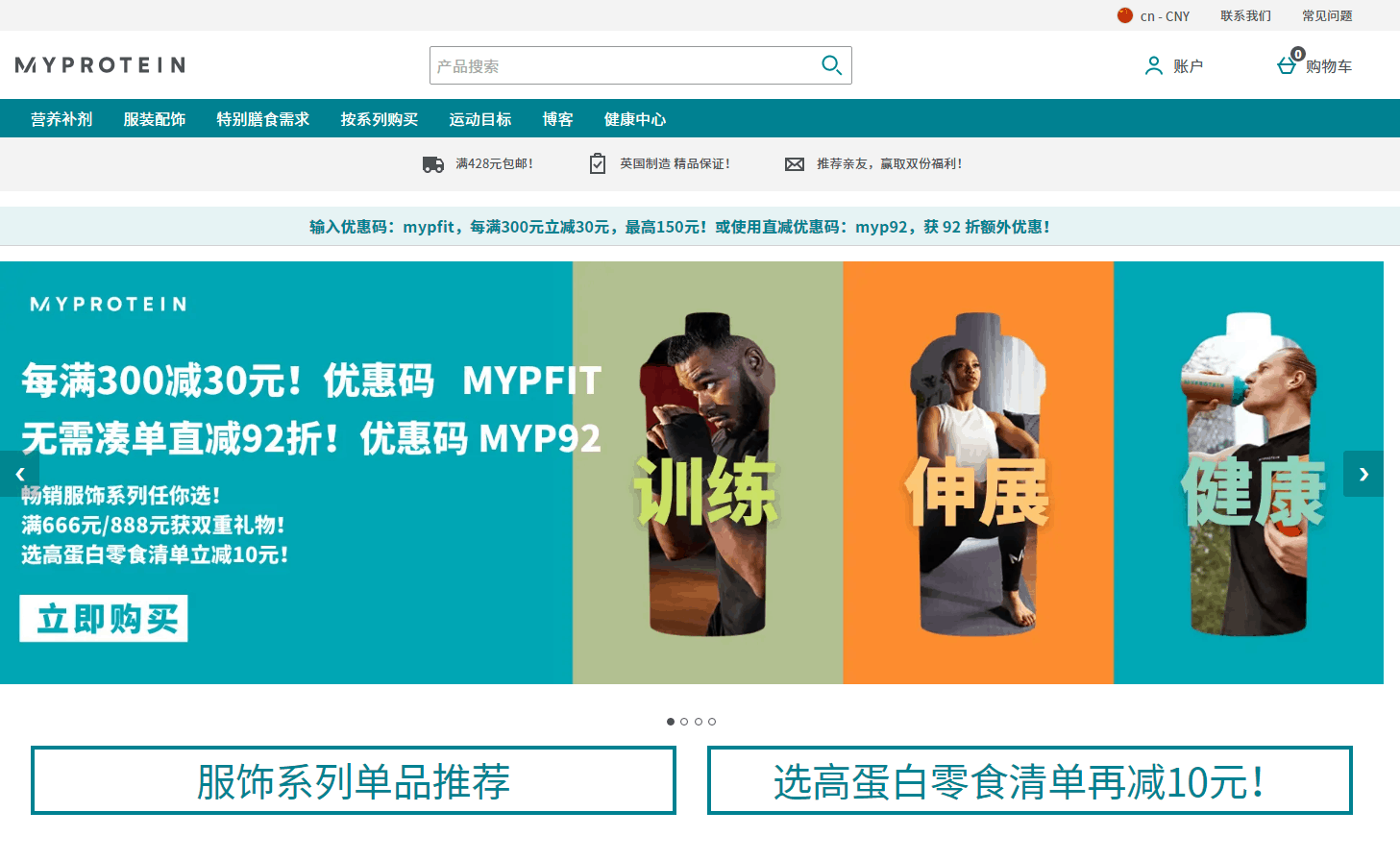Click the delivery truck icon

click(433, 164)
